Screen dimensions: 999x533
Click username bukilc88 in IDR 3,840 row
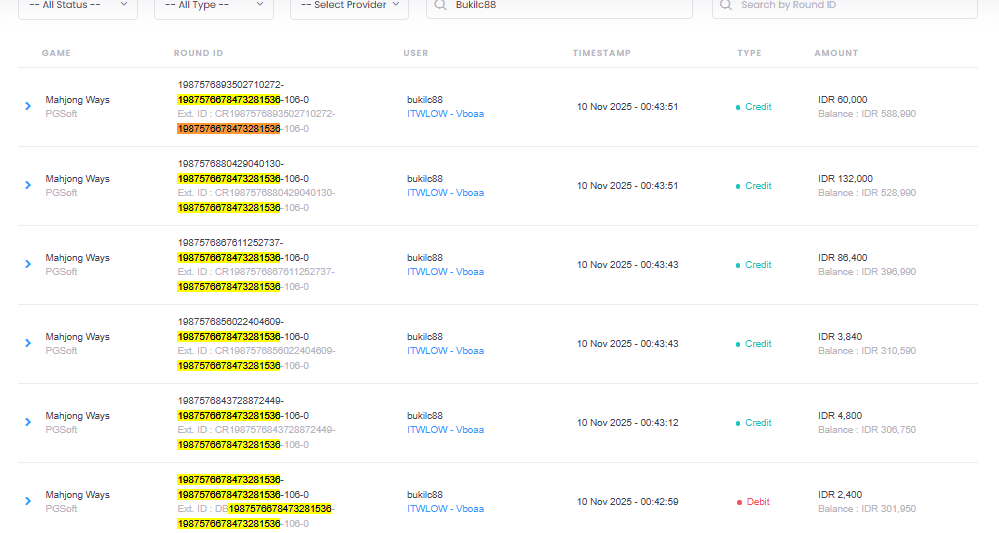coord(425,337)
